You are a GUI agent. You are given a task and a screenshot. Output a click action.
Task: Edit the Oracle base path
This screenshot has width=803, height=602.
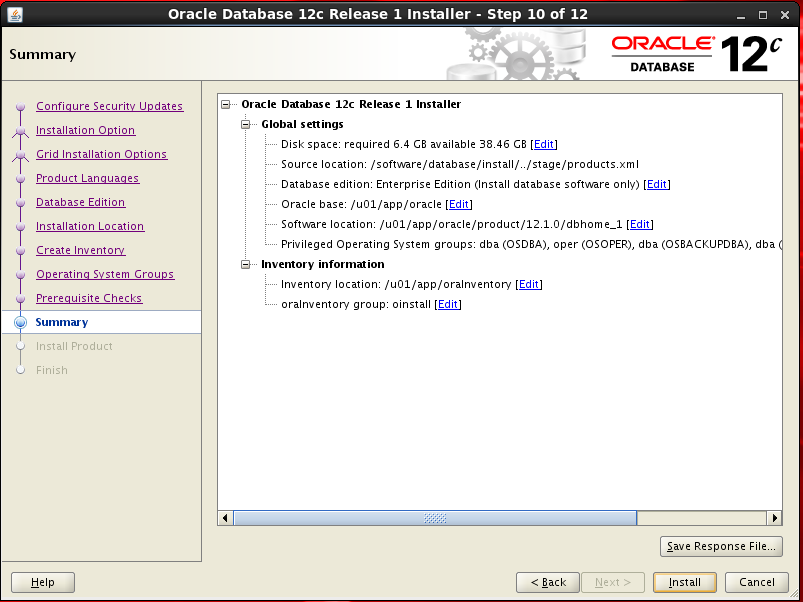click(459, 204)
